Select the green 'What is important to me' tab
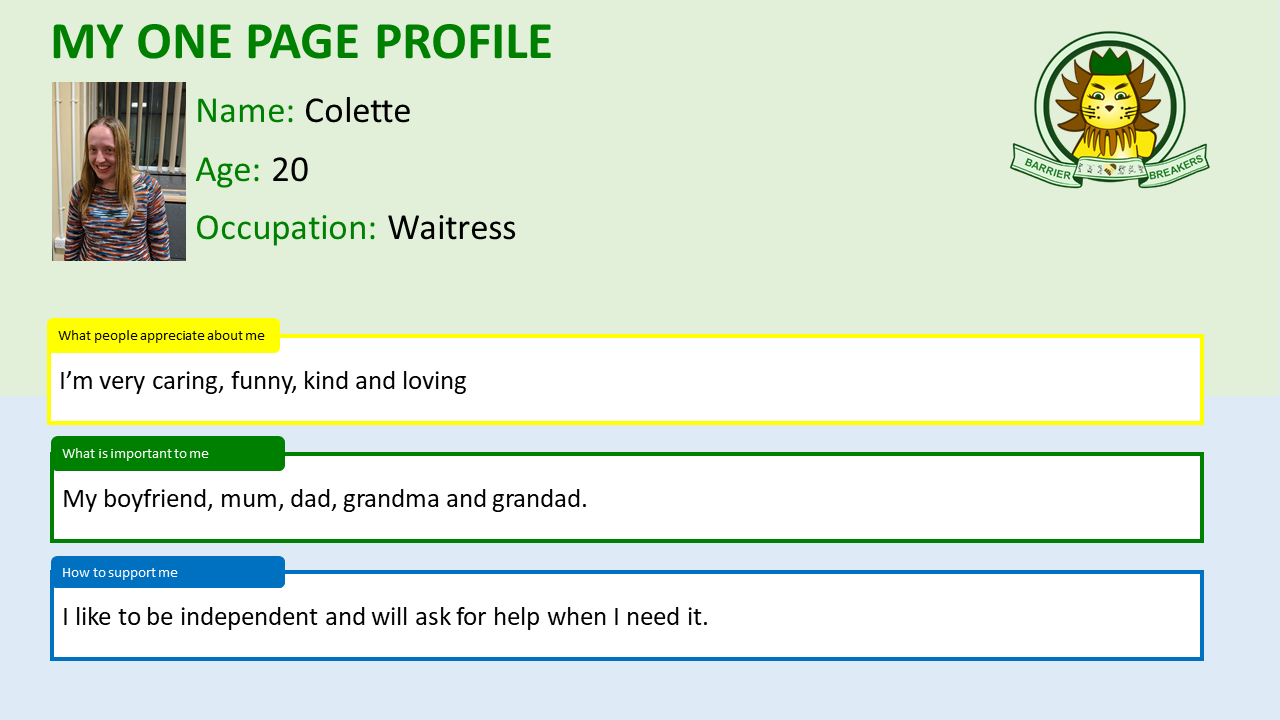The height and width of the screenshot is (720, 1280). pyautogui.click(x=168, y=453)
